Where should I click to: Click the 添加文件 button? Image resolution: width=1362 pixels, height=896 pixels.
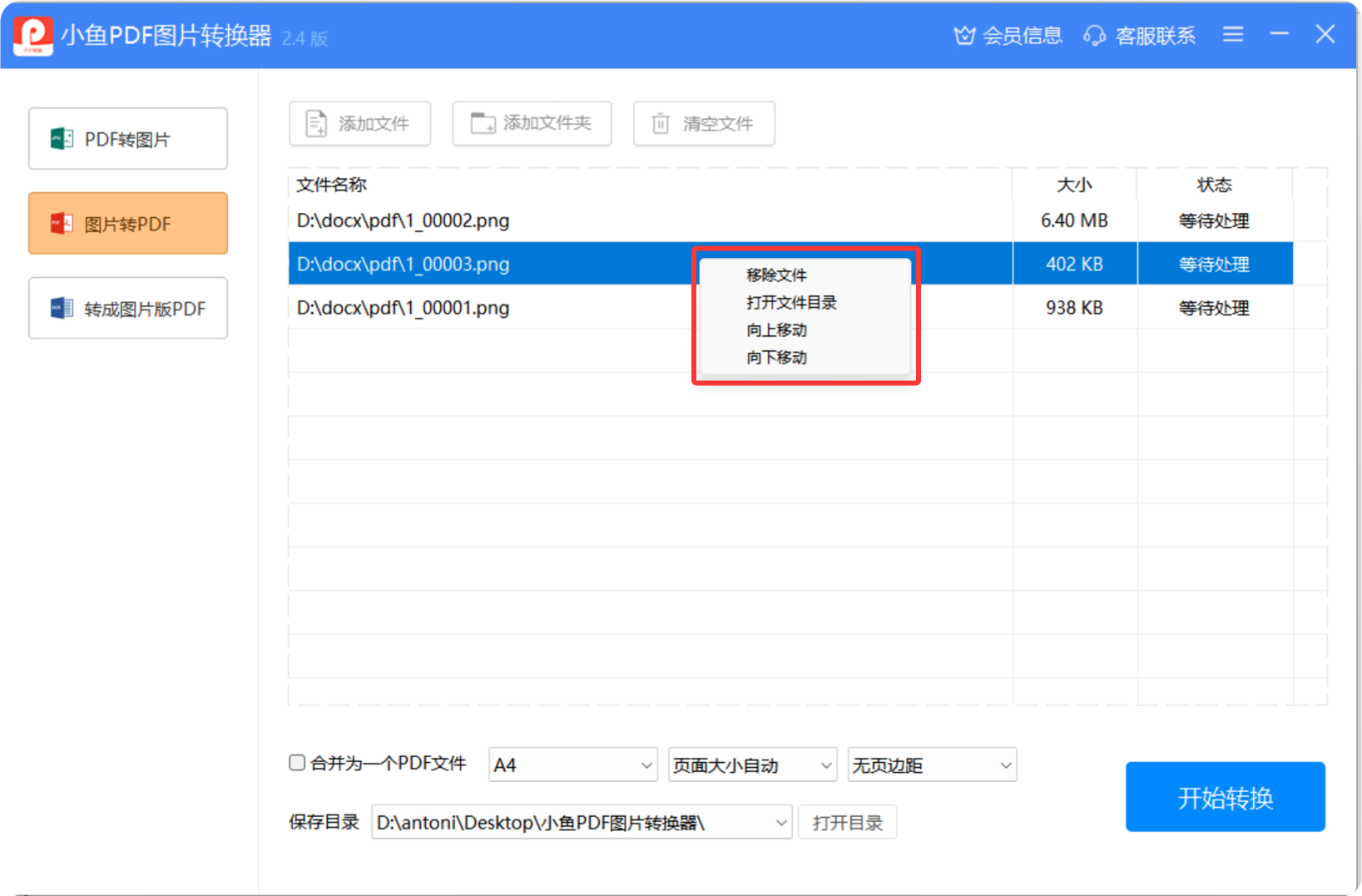359,124
